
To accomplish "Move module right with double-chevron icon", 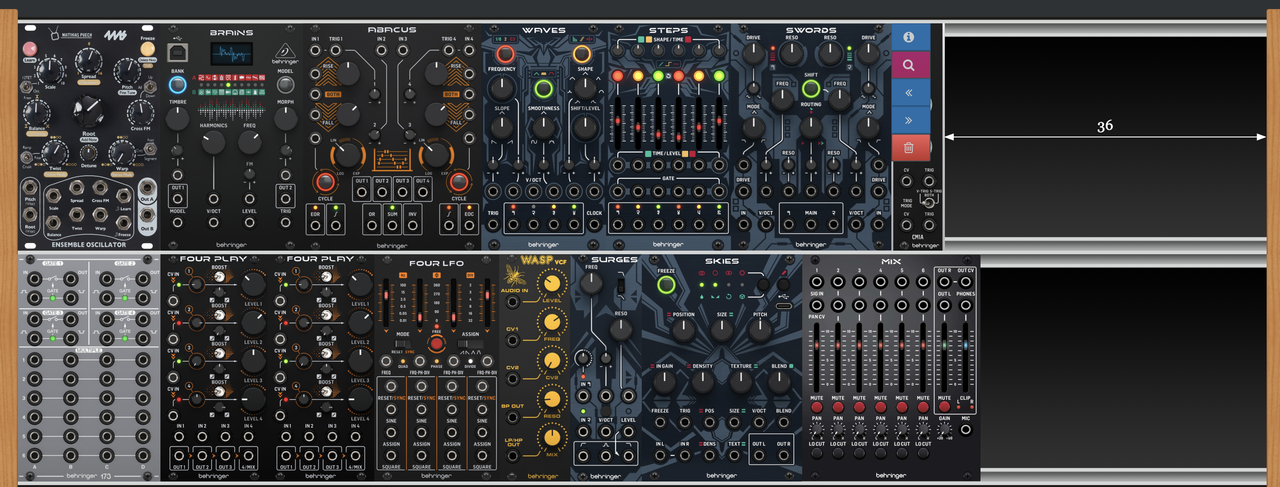I will coord(910,120).
